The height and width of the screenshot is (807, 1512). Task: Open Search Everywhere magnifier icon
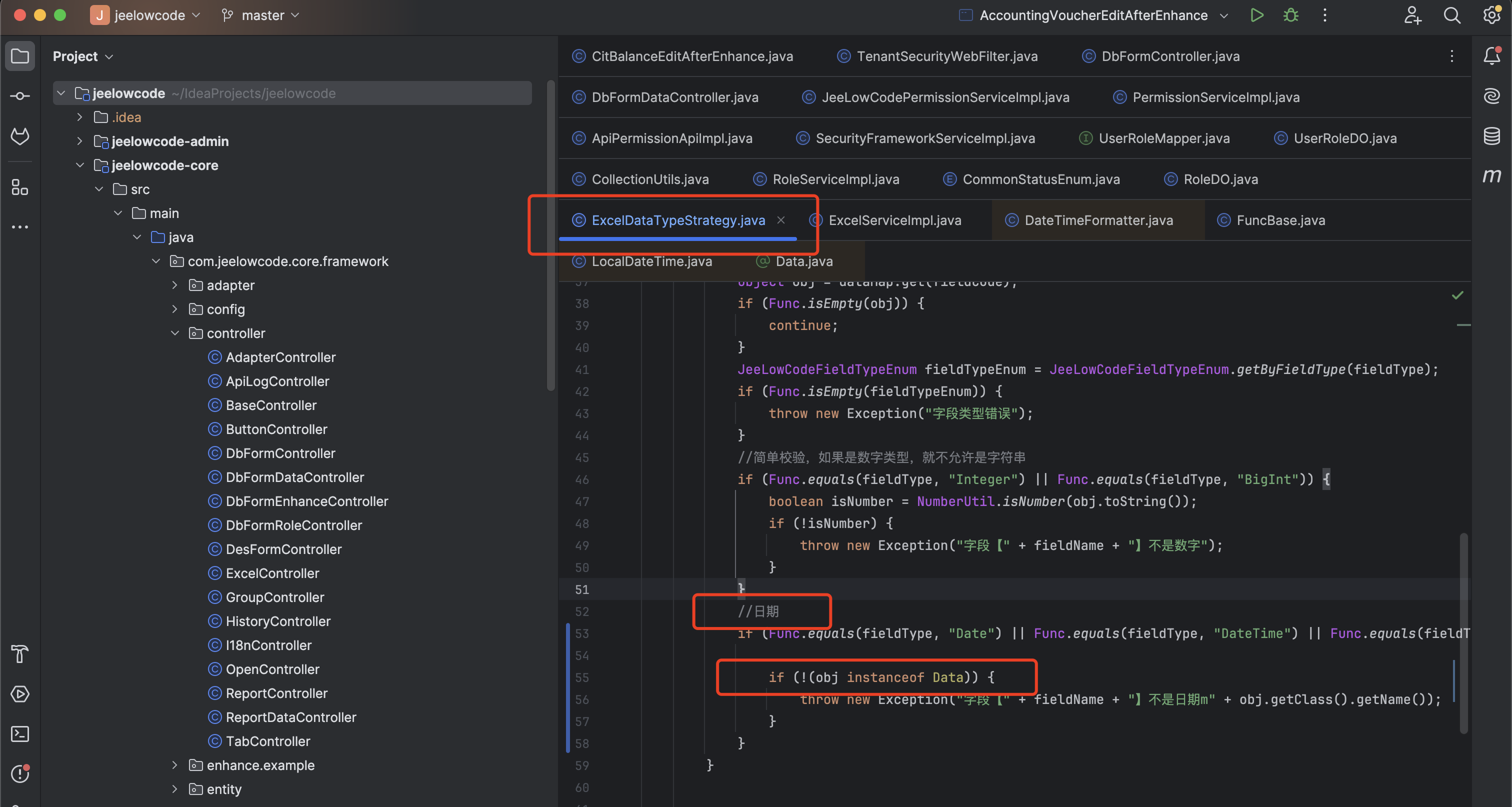pos(1451,15)
